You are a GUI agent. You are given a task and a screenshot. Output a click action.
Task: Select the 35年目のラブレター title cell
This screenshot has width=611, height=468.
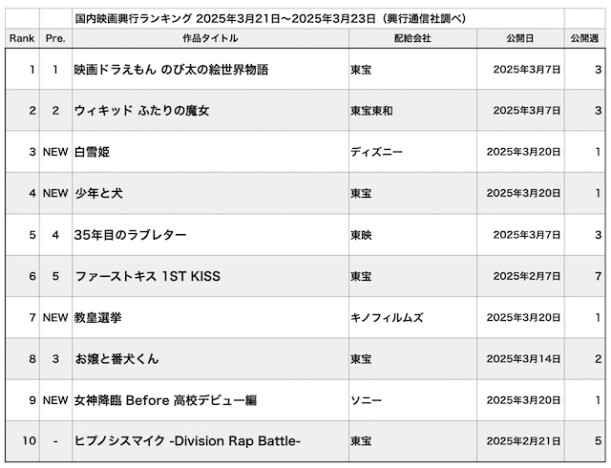130,235
